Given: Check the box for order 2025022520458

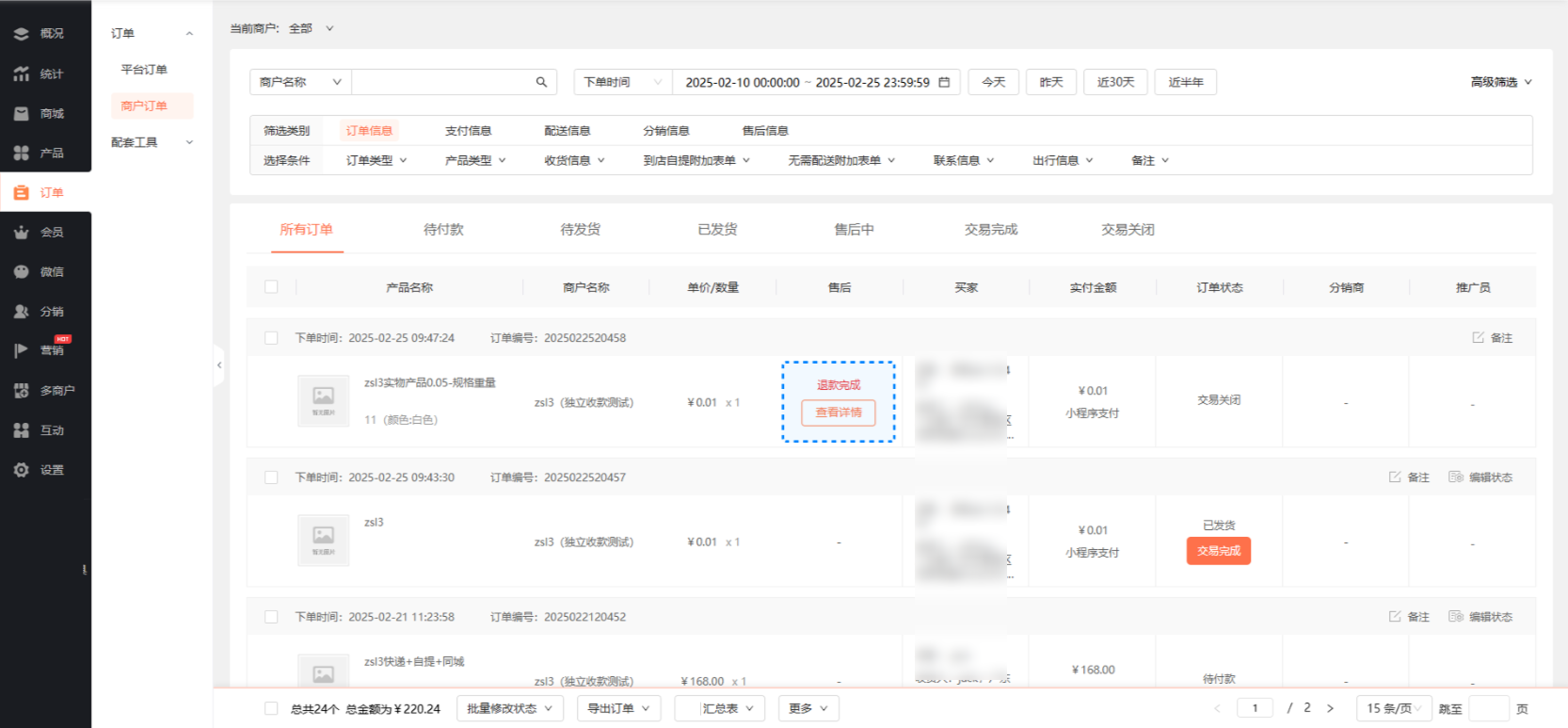Looking at the screenshot, I should [271, 338].
